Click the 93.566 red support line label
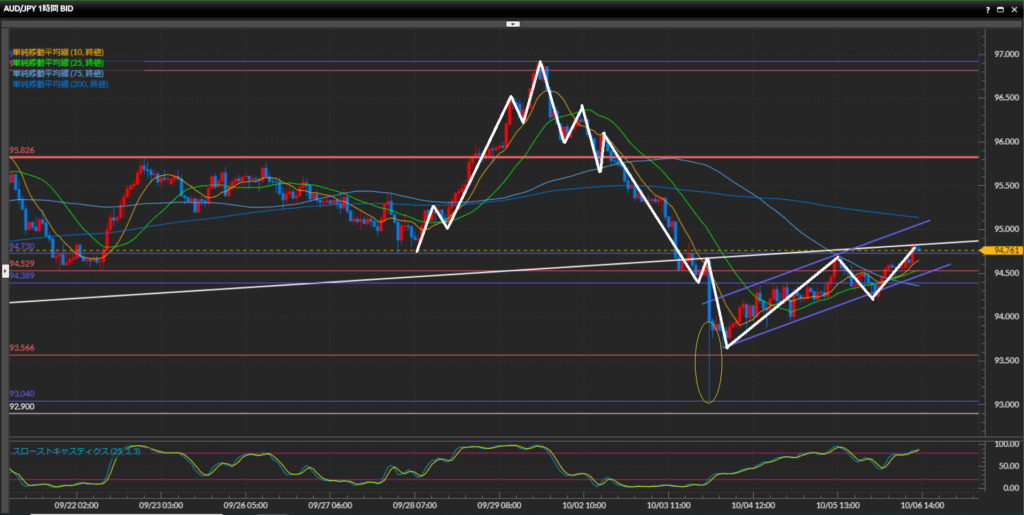 22,348
